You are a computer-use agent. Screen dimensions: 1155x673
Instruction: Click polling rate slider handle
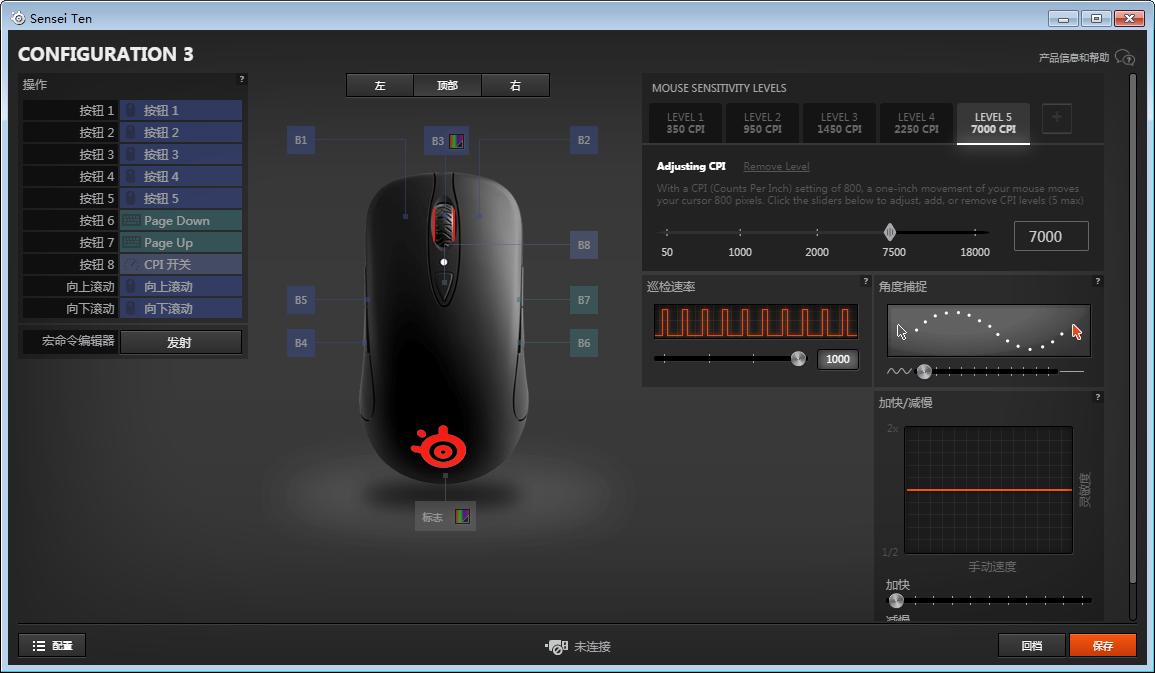click(798, 359)
